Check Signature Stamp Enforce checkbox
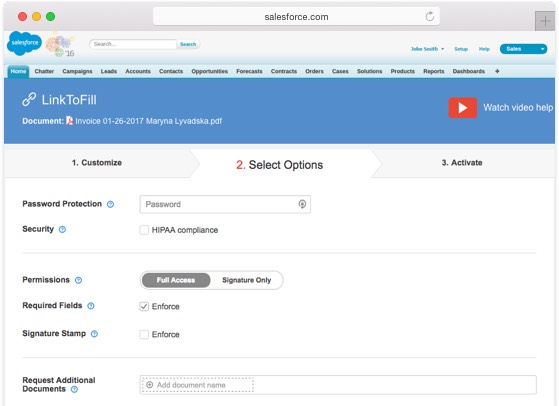This screenshot has width=559, height=406. coord(144,334)
